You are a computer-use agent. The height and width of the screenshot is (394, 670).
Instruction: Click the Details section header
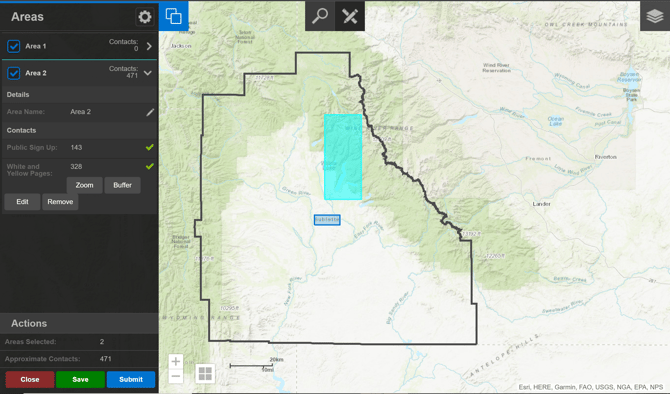(x=18, y=95)
